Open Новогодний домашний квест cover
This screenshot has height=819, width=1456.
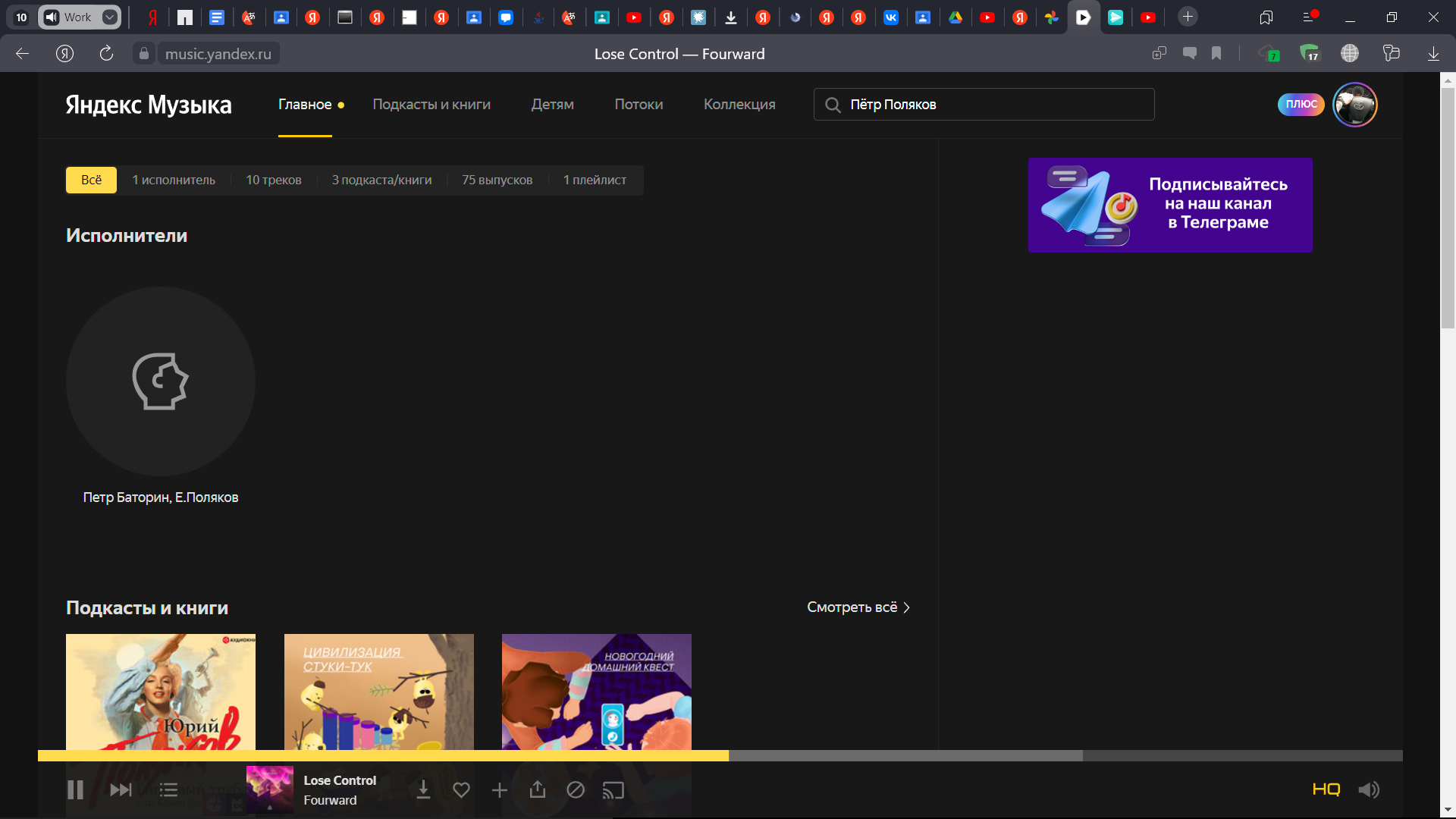[597, 692]
